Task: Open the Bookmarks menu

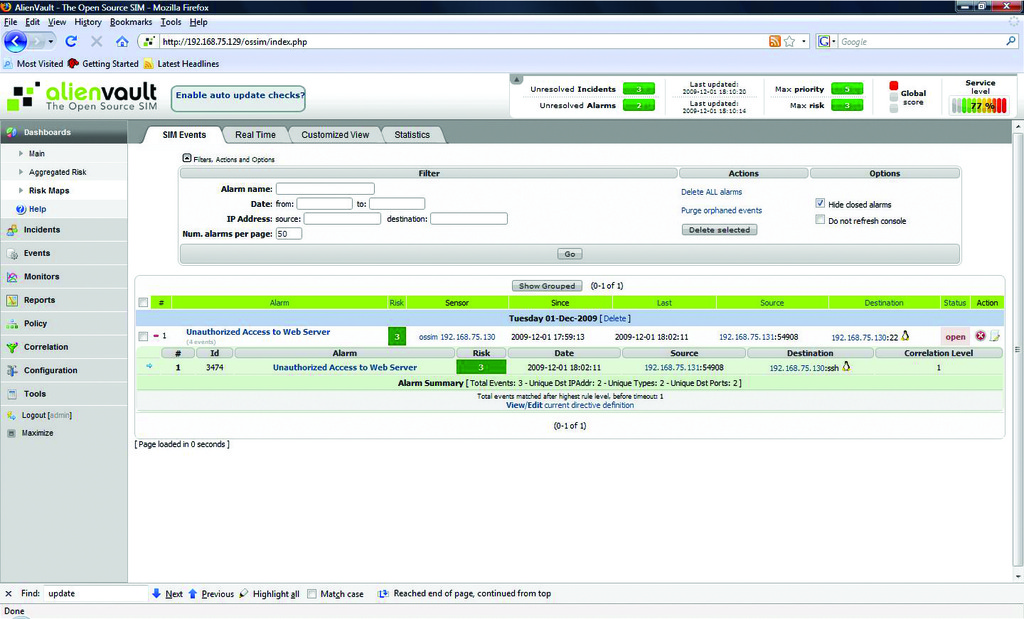Action: click(132, 21)
